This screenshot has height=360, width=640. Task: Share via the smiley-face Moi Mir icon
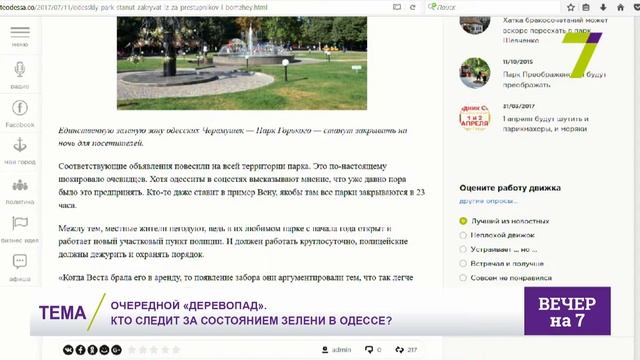(104, 350)
